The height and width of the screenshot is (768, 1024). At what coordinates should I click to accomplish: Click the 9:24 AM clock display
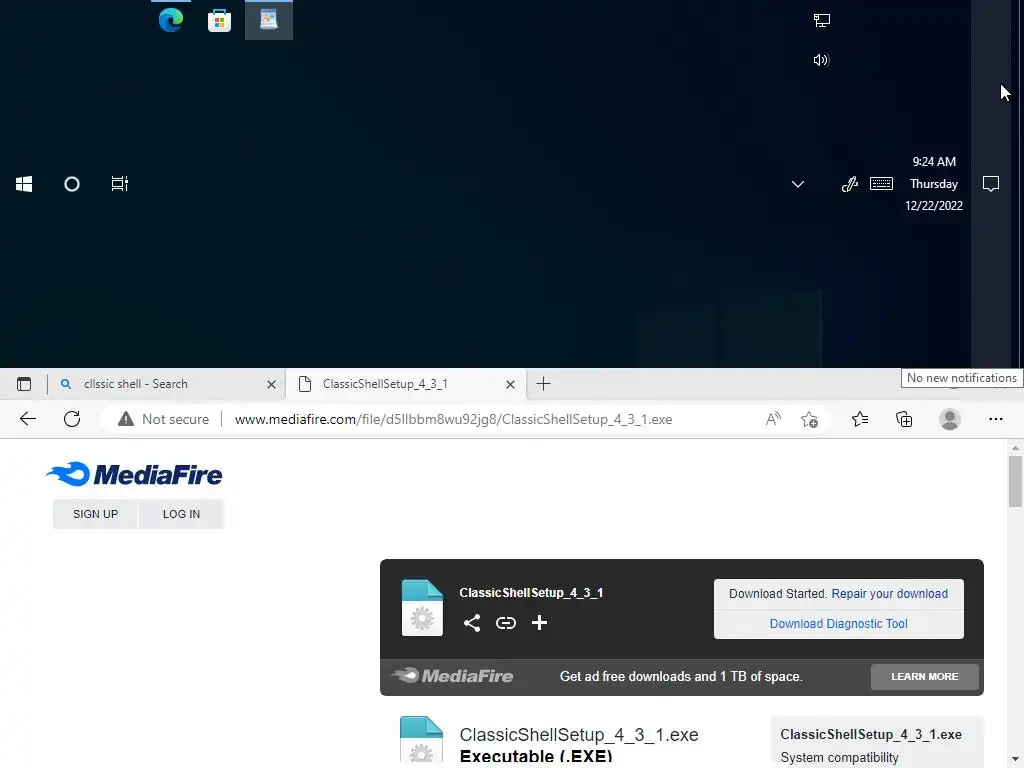[x=934, y=161]
